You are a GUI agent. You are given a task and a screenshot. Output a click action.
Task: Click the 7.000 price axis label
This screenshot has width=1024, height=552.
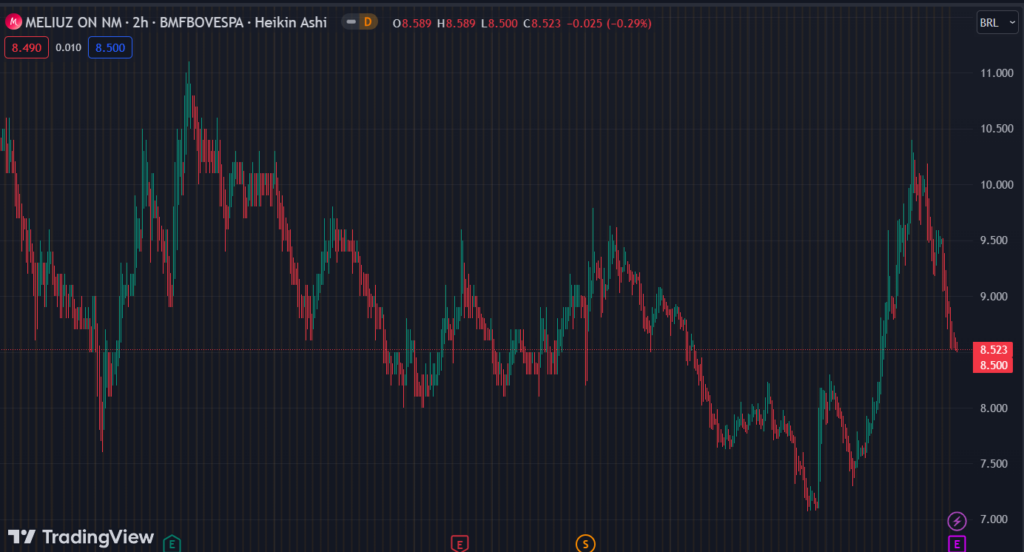tap(994, 519)
